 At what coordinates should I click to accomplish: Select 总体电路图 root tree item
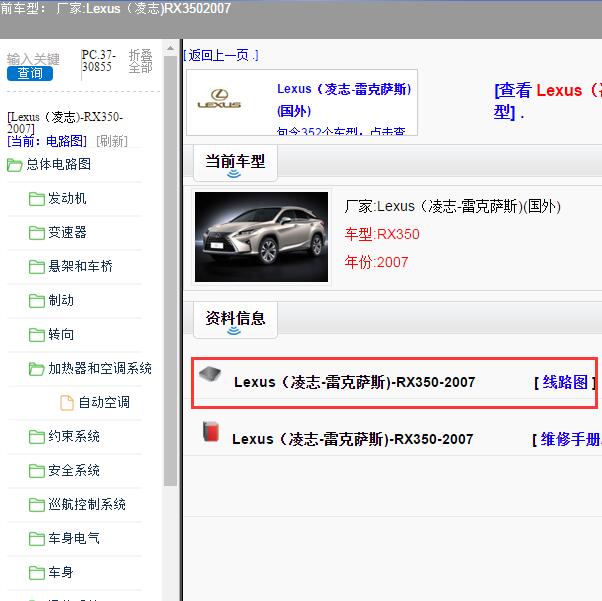point(58,164)
